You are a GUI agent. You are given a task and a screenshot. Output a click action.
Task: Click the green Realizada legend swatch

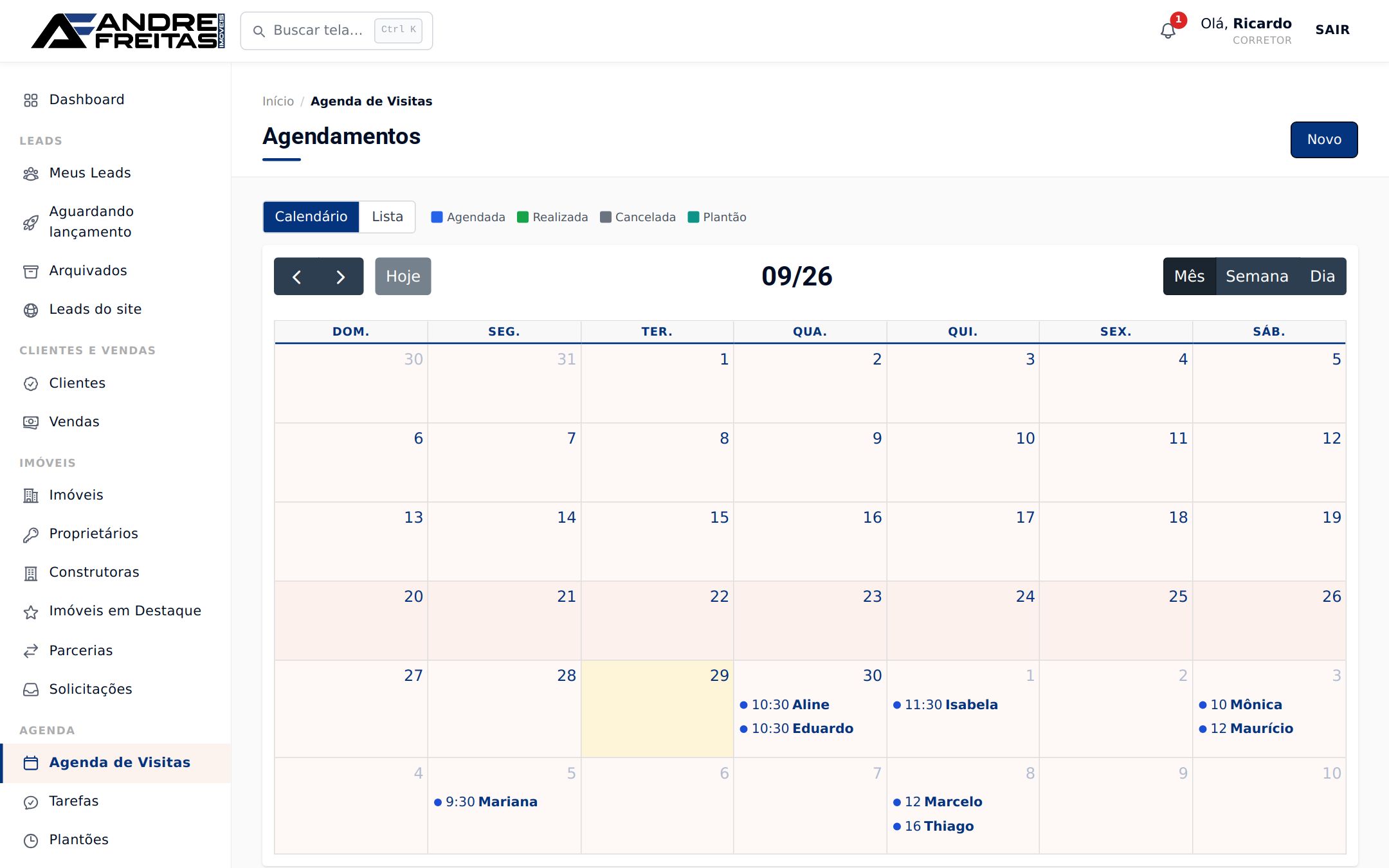coord(523,217)
